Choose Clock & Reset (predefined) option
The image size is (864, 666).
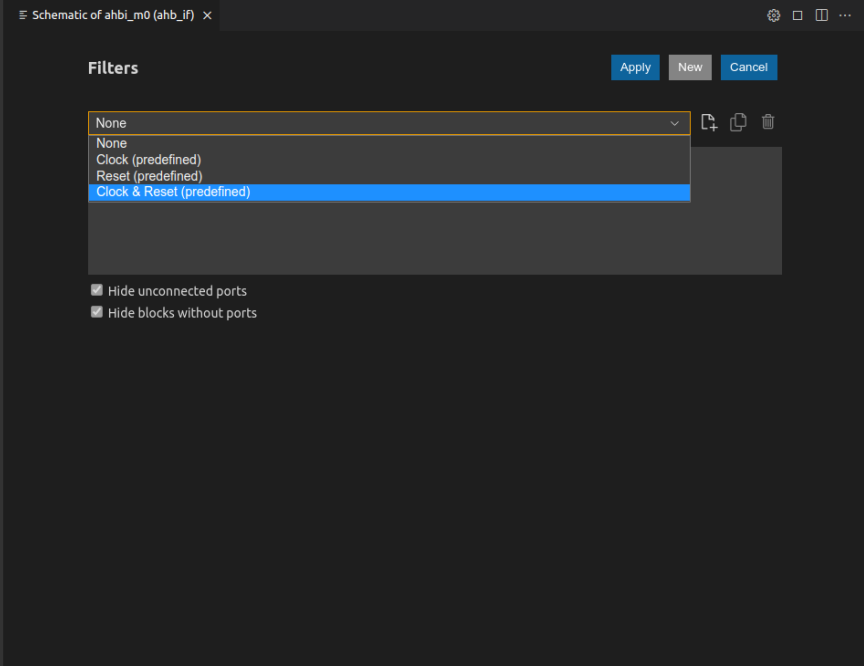[x=172, y=191]
